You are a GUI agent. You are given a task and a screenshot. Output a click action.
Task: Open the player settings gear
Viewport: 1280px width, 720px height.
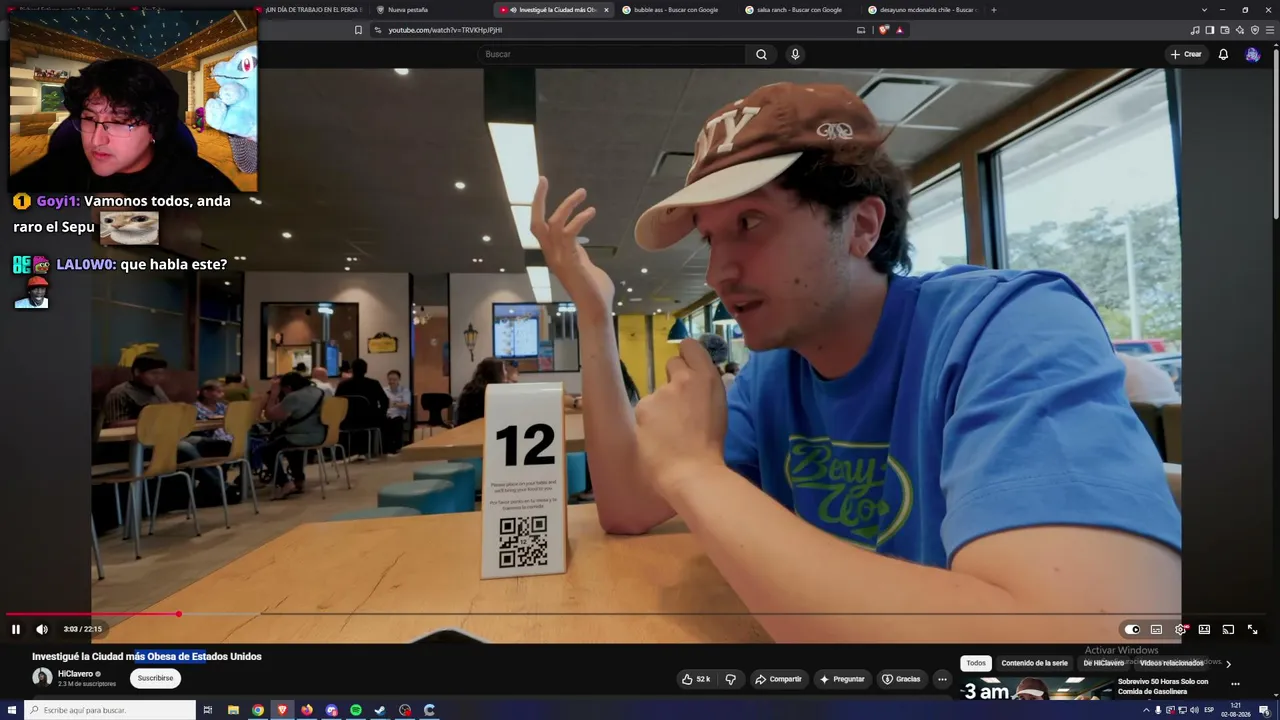coord(1180,629)
